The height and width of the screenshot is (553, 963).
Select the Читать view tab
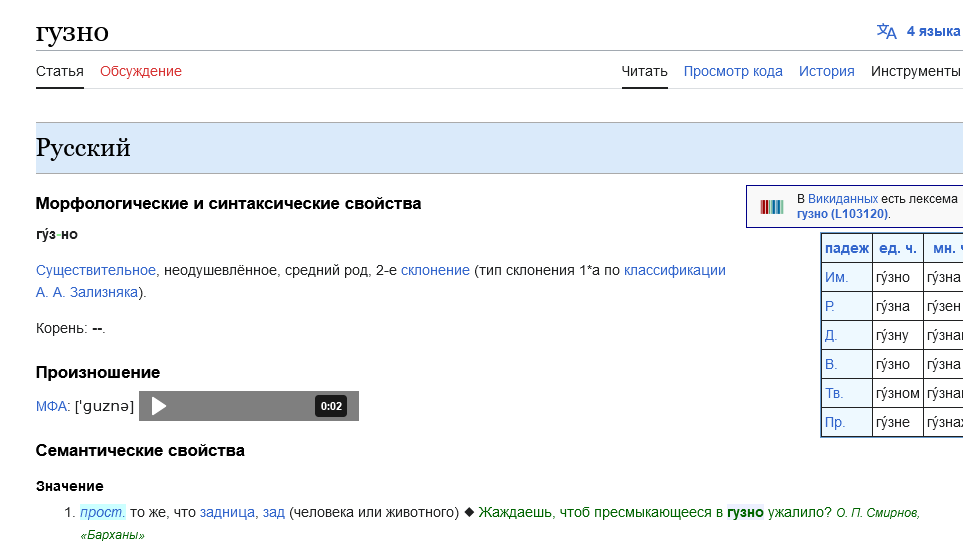(x=644, y=71)
